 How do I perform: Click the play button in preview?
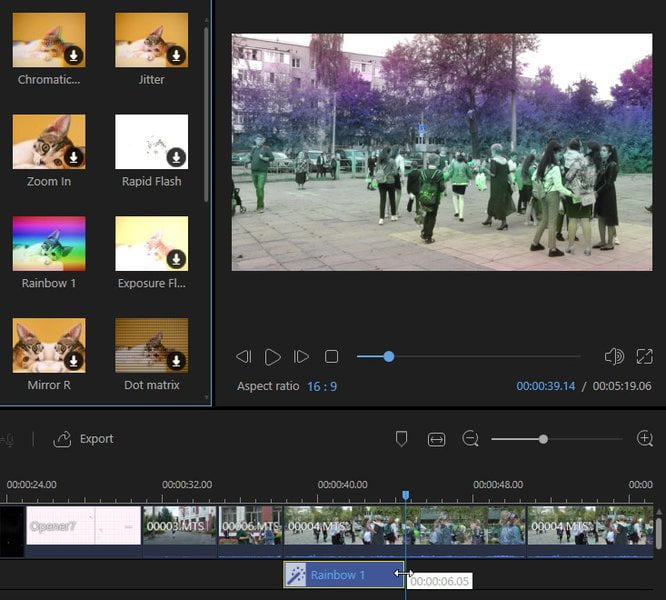pyautogui.click(x=272, y=357)
